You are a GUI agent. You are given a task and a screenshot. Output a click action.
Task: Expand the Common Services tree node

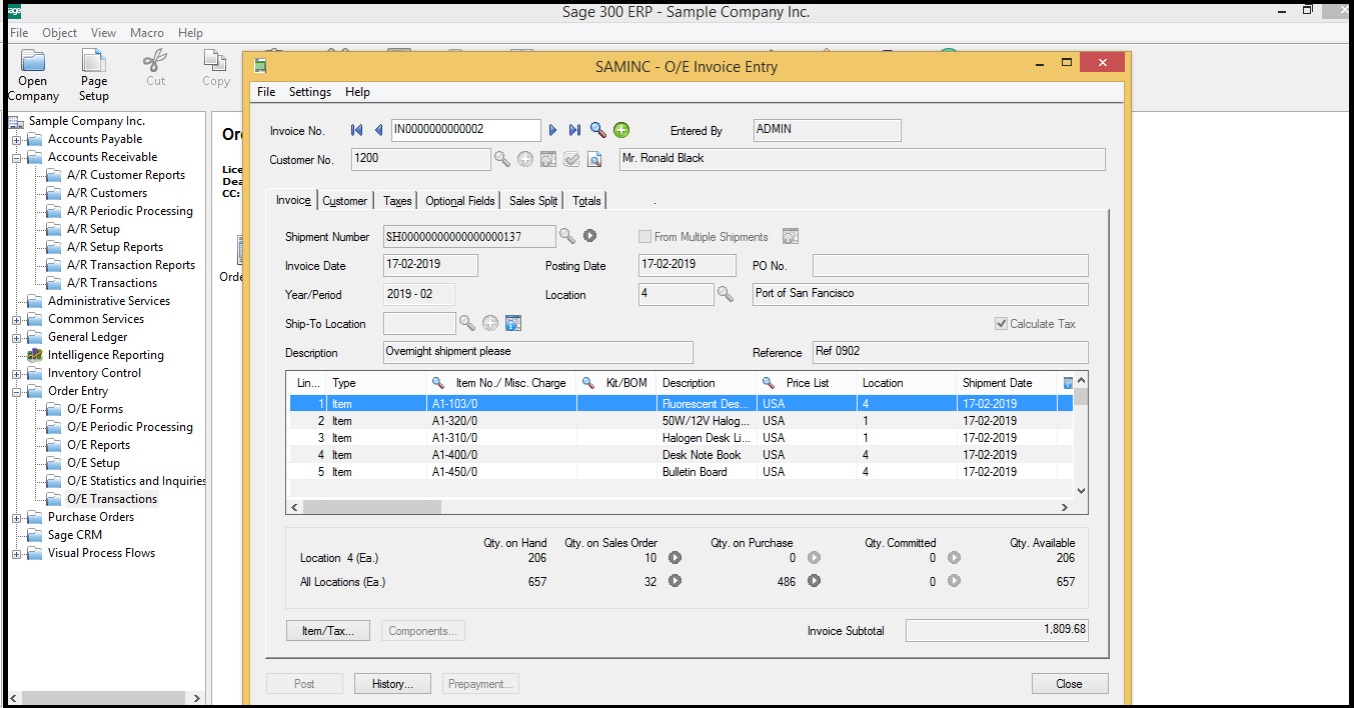16,319
